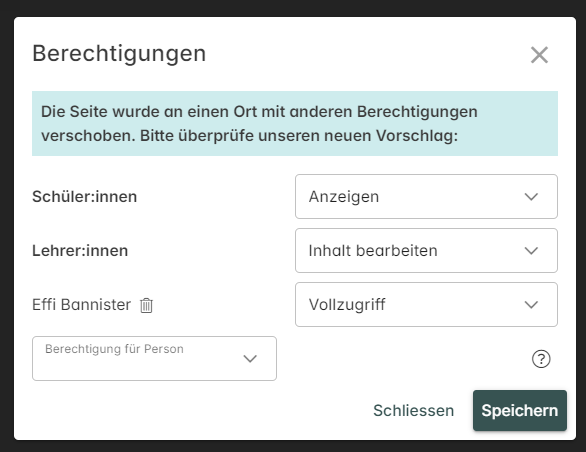This screenshot has height=452, width=586.
Task: Open 'Berechtigung für Person' combo box
Action: (154, 359)
